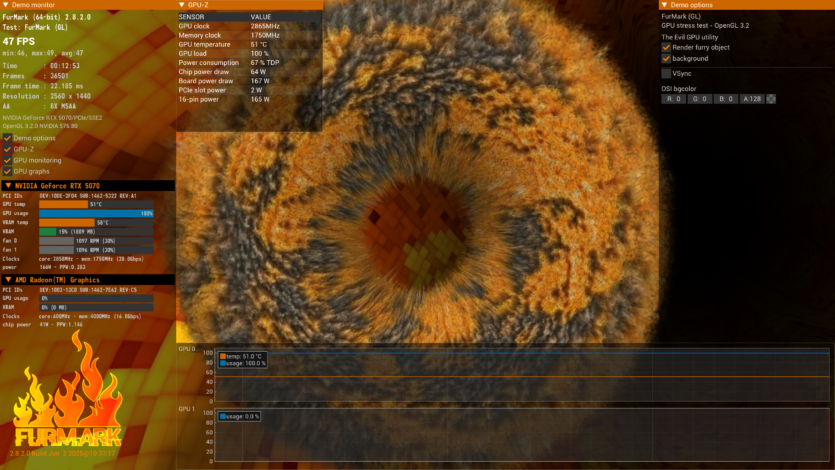Uncheck the Demo options checkbox in Demo monitor
This screenshot has width=835, height=470.
7,138
